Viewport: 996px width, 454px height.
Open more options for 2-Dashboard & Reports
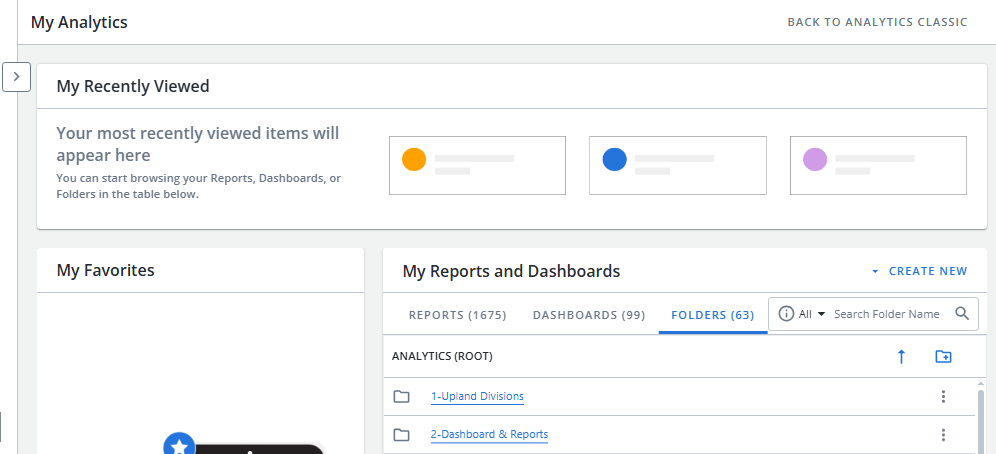click(943, 434)
